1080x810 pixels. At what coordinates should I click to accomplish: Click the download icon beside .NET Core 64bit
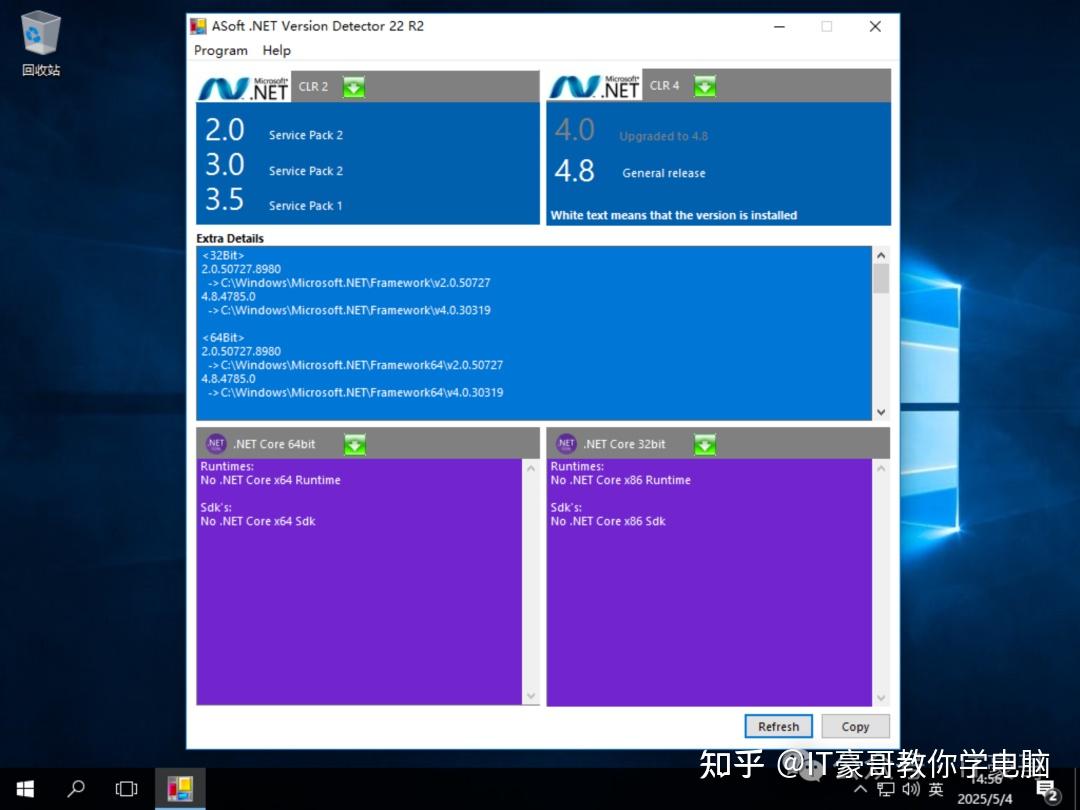coord(354,443)
